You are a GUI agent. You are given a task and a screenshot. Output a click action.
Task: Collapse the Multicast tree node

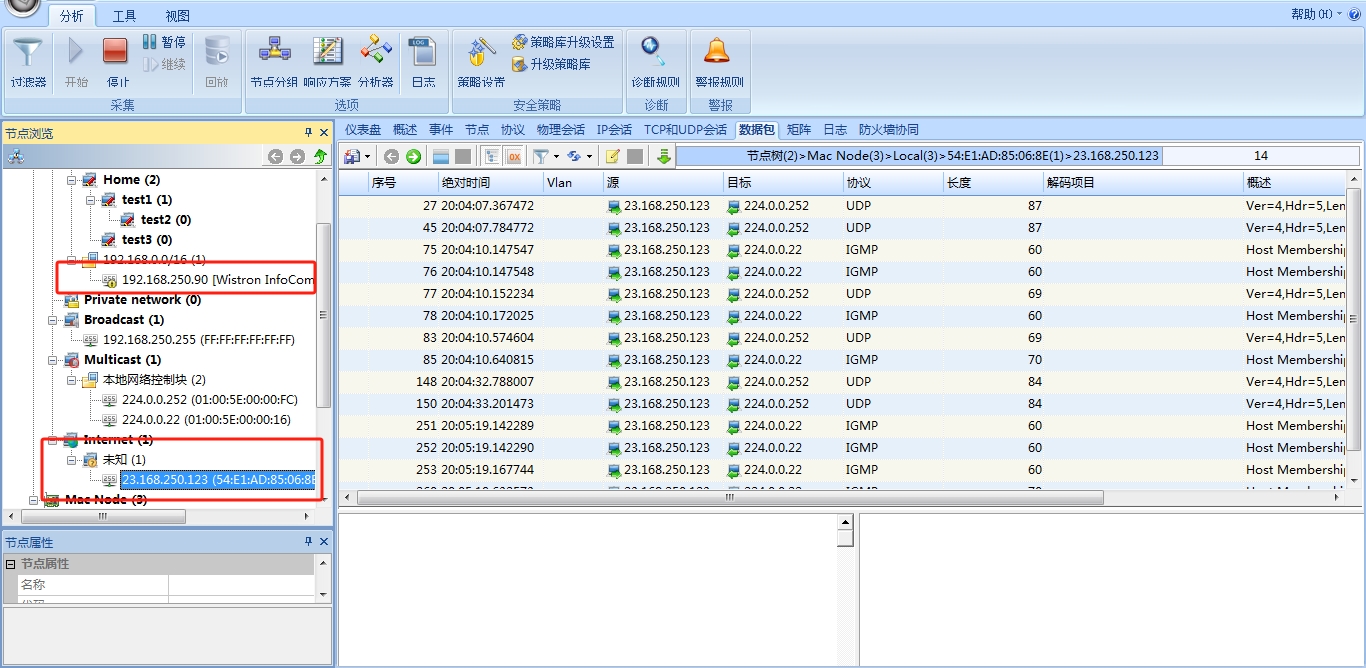pyautogui.click(x=53, y=360)
